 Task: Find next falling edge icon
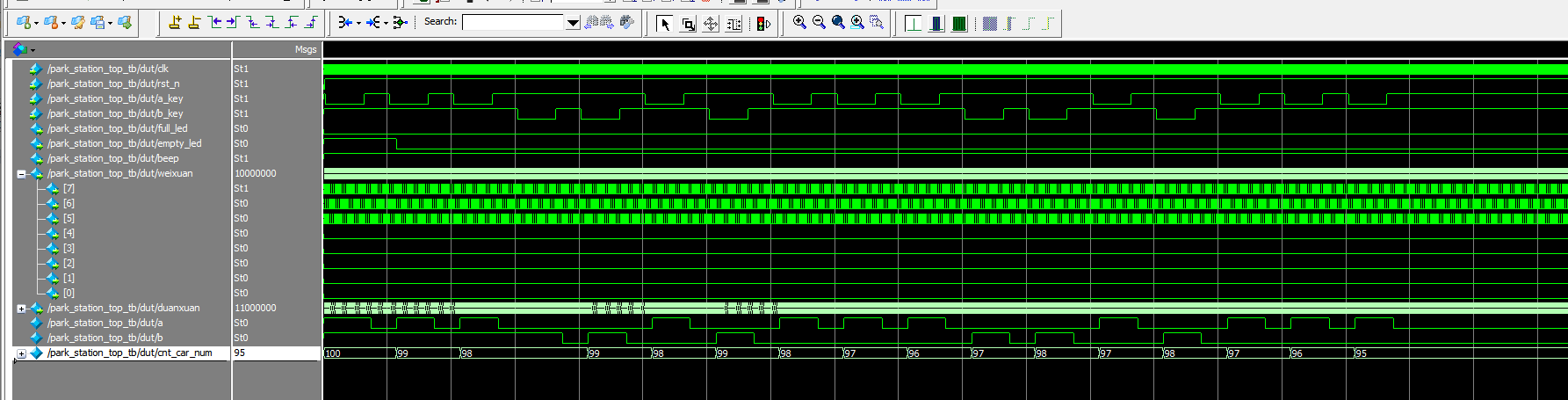point(272,22)
